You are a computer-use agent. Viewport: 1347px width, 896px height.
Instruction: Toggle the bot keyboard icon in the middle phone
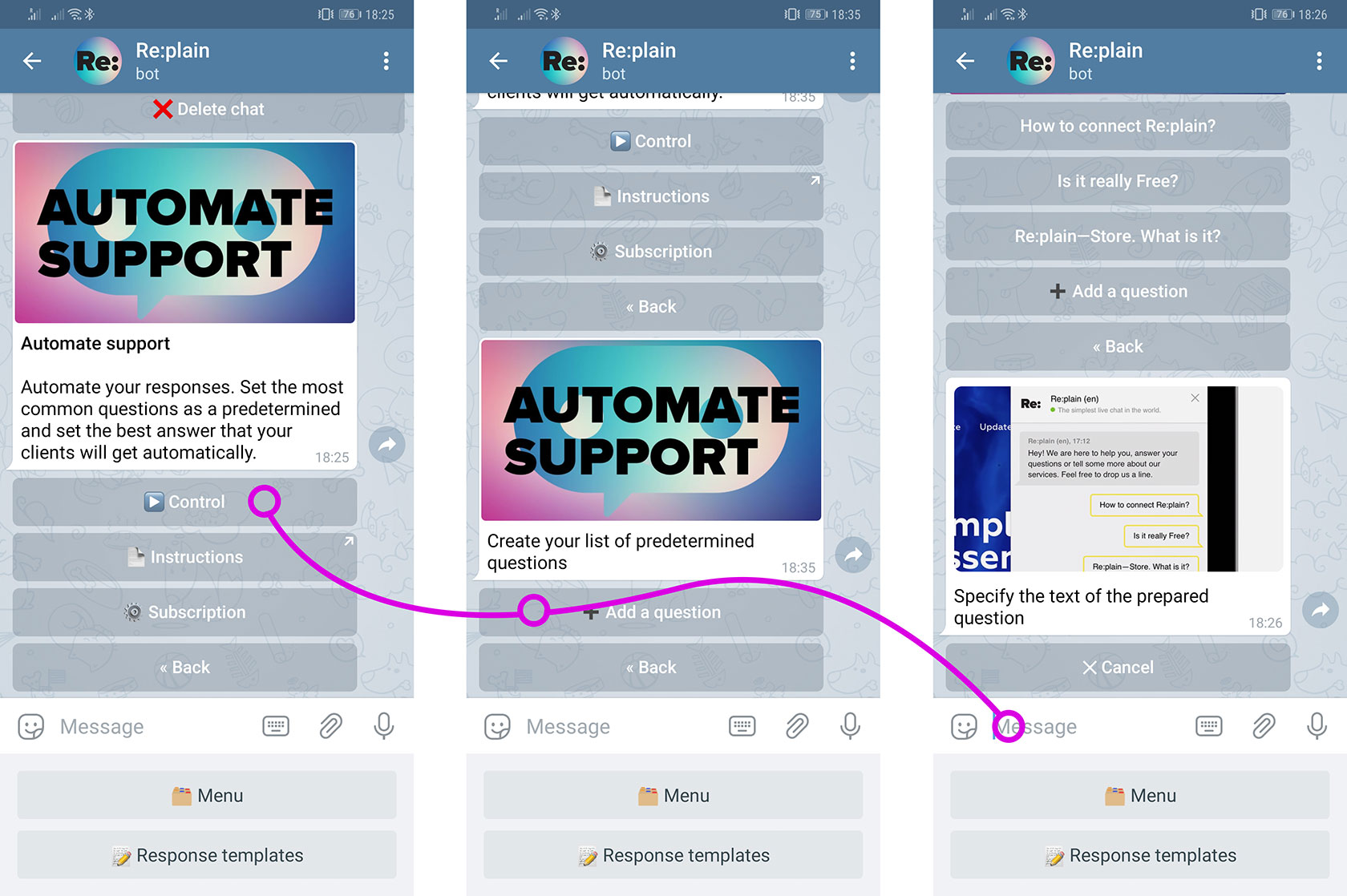pos(742,726)
